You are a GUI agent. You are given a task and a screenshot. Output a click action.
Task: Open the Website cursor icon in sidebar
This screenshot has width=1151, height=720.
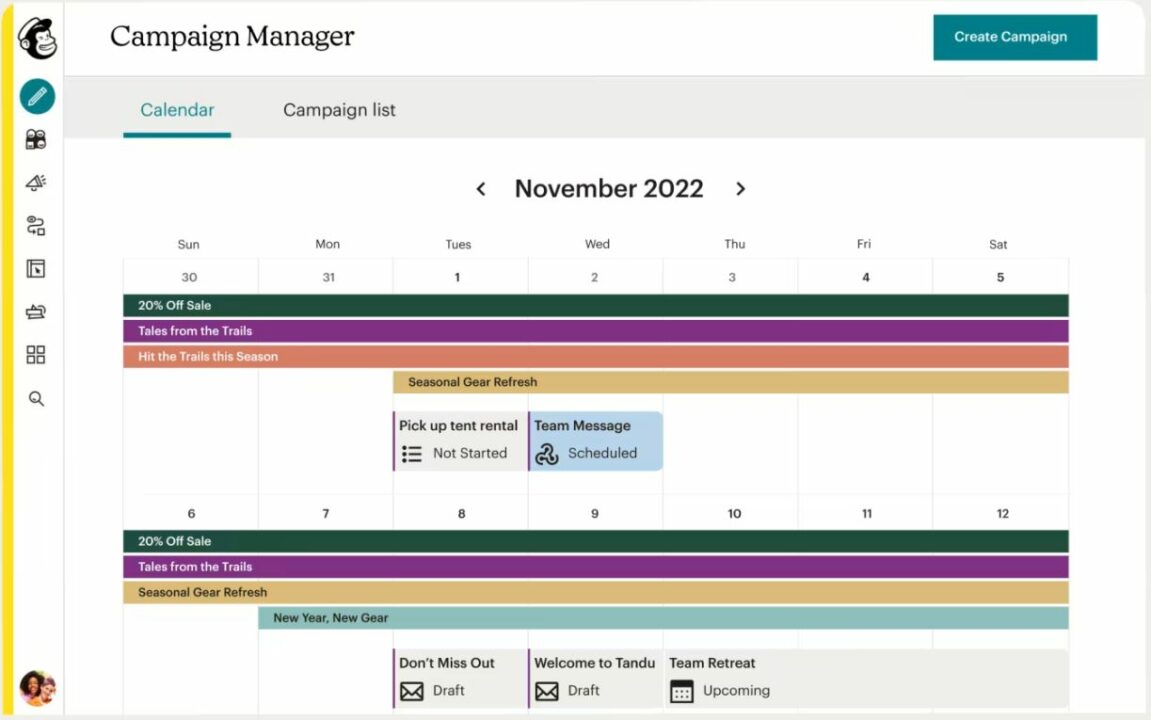point(36,269)
